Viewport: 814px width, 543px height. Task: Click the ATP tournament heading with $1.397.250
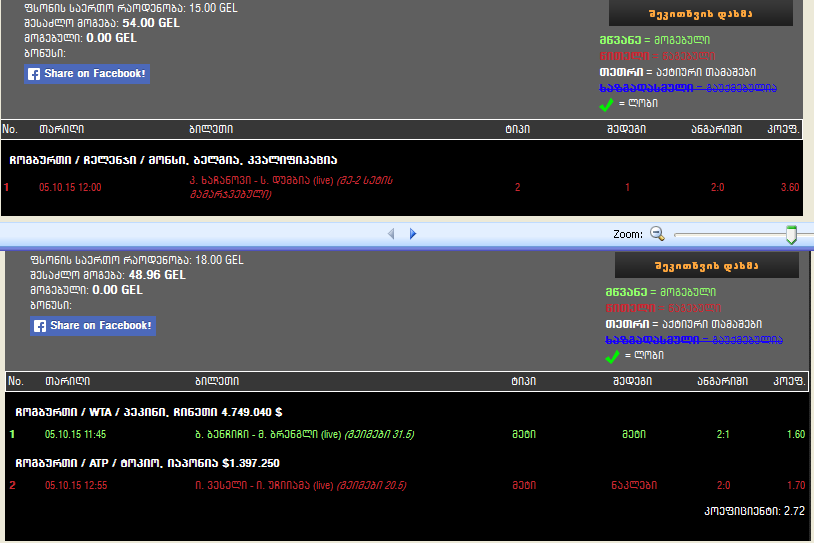[x=147, y=463]
